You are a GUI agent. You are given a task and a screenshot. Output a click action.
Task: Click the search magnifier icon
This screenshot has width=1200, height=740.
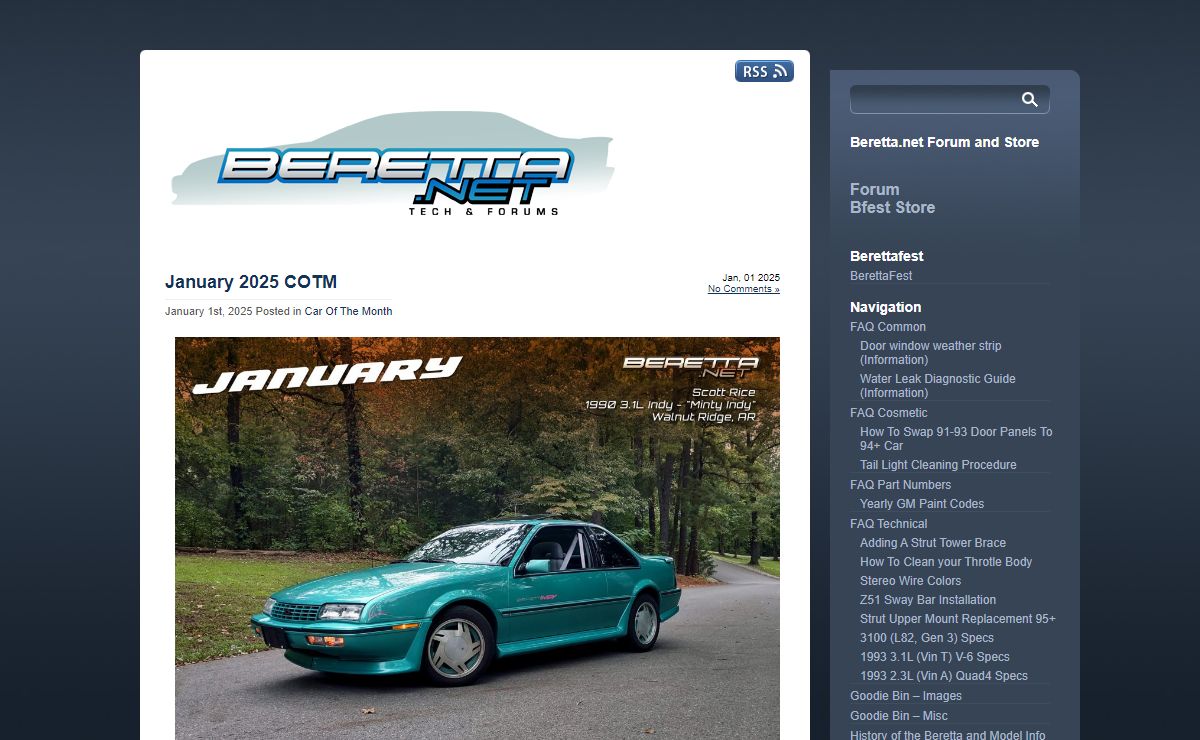[1029, 99]
